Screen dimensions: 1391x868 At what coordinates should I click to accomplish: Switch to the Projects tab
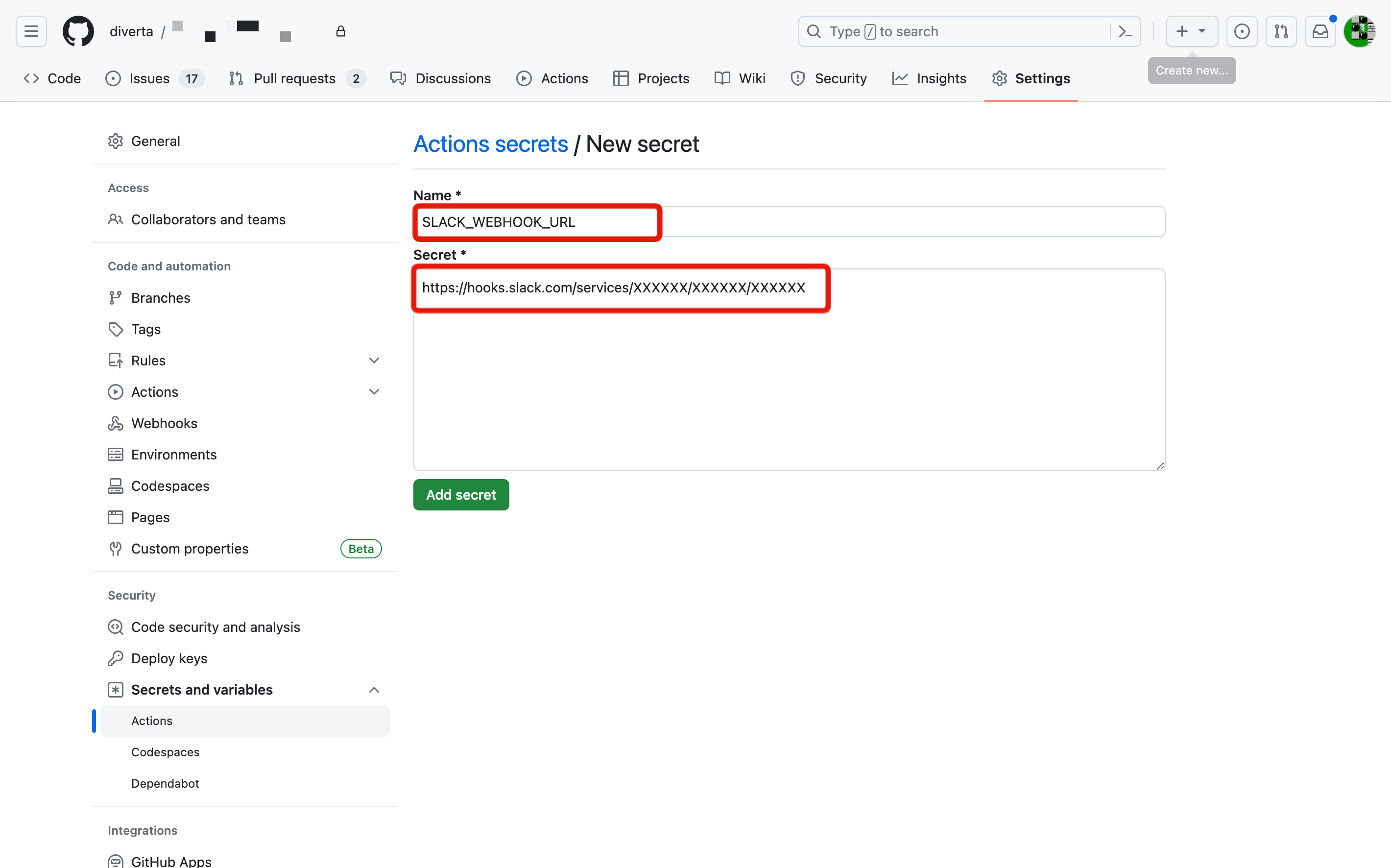point(663,78)
